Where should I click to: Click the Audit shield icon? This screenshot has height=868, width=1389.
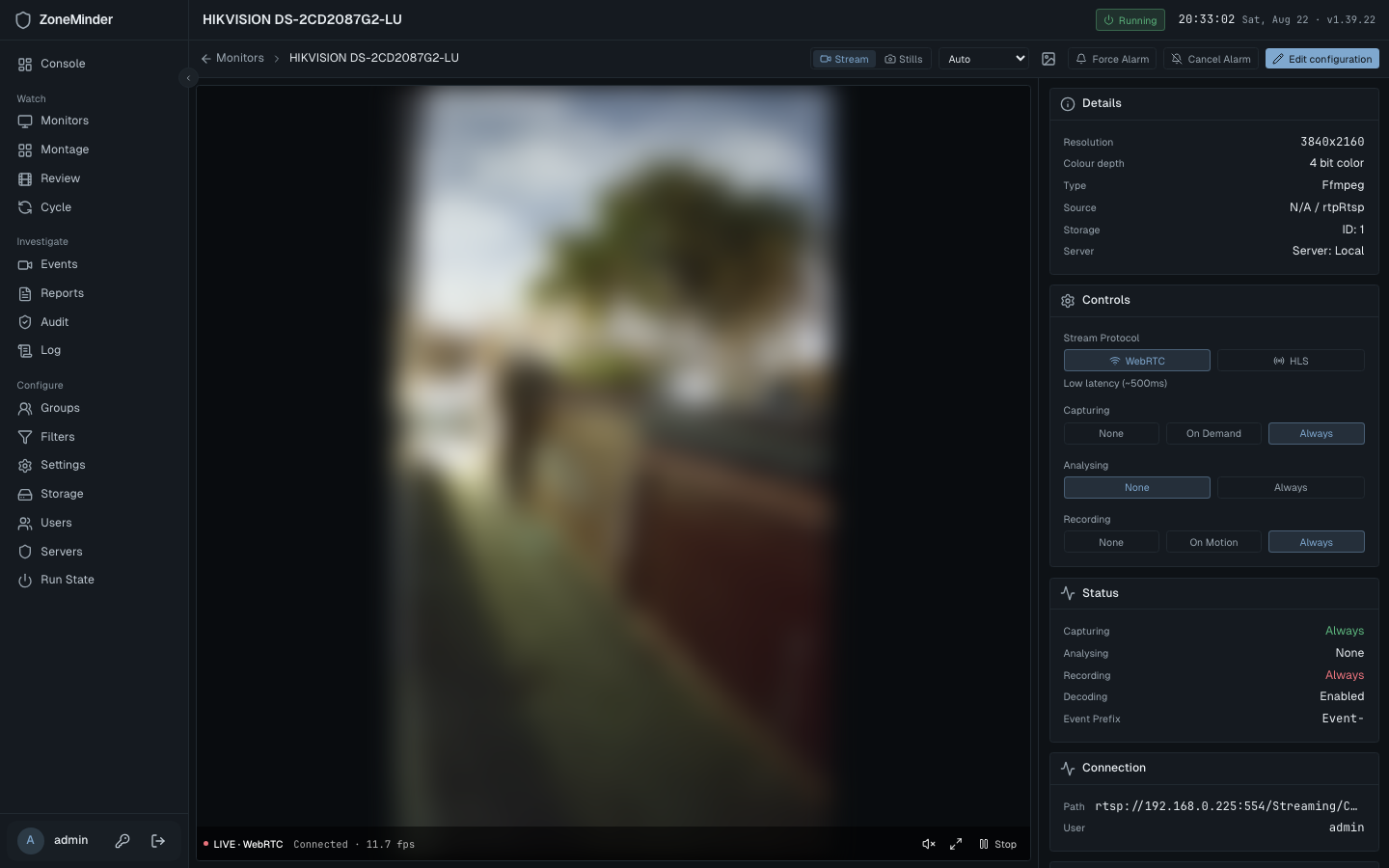click(x=25, y=322)
